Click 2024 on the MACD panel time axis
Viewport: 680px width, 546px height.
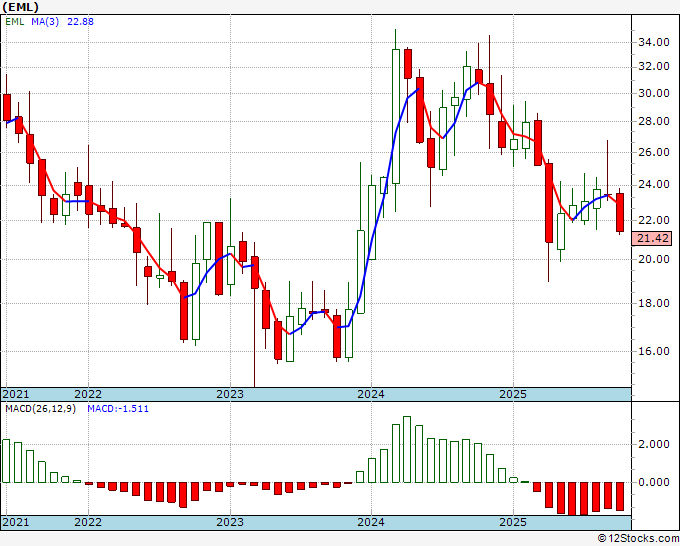pos(371,522)
